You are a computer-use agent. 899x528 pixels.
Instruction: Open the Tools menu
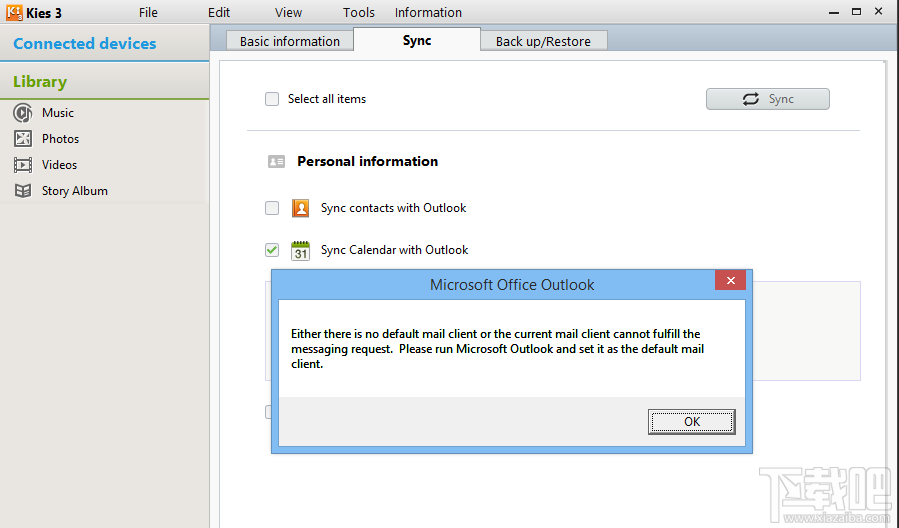pos(359,13)
